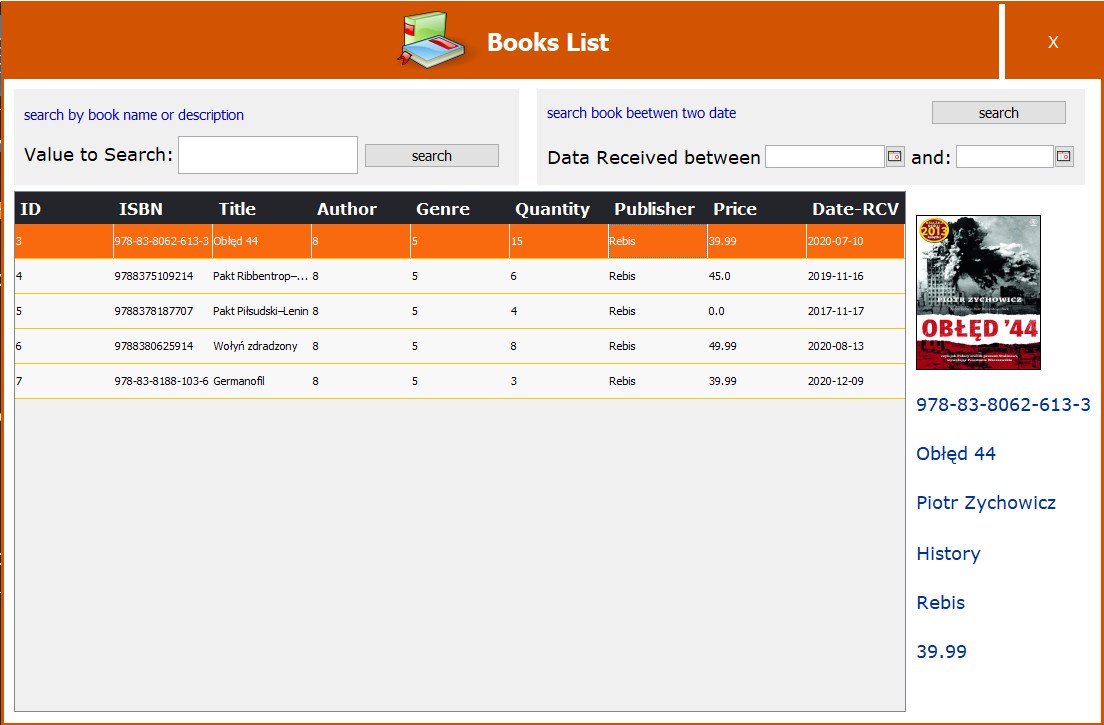This screenshot has width=1104, height=725.
Task: Click the first Data Received date field
Action: [x=825, y=156]
